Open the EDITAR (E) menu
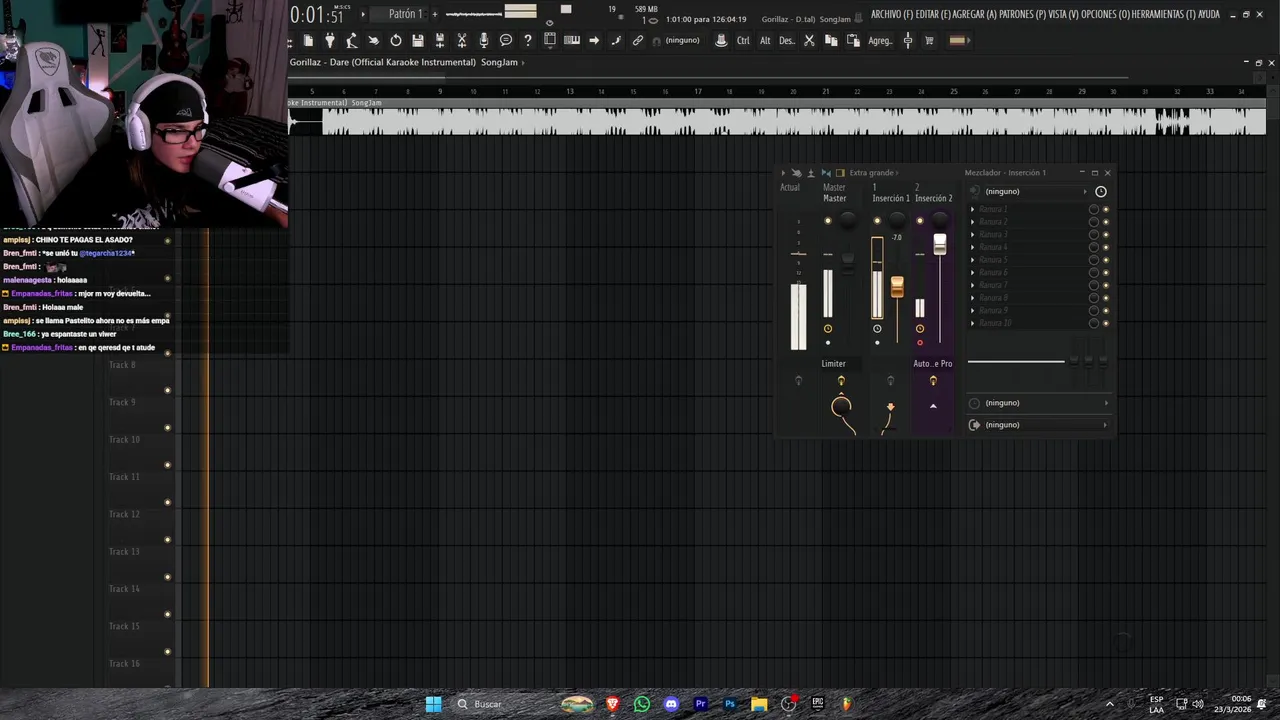The image size is (1280, 720). click(x=933, y=15)
